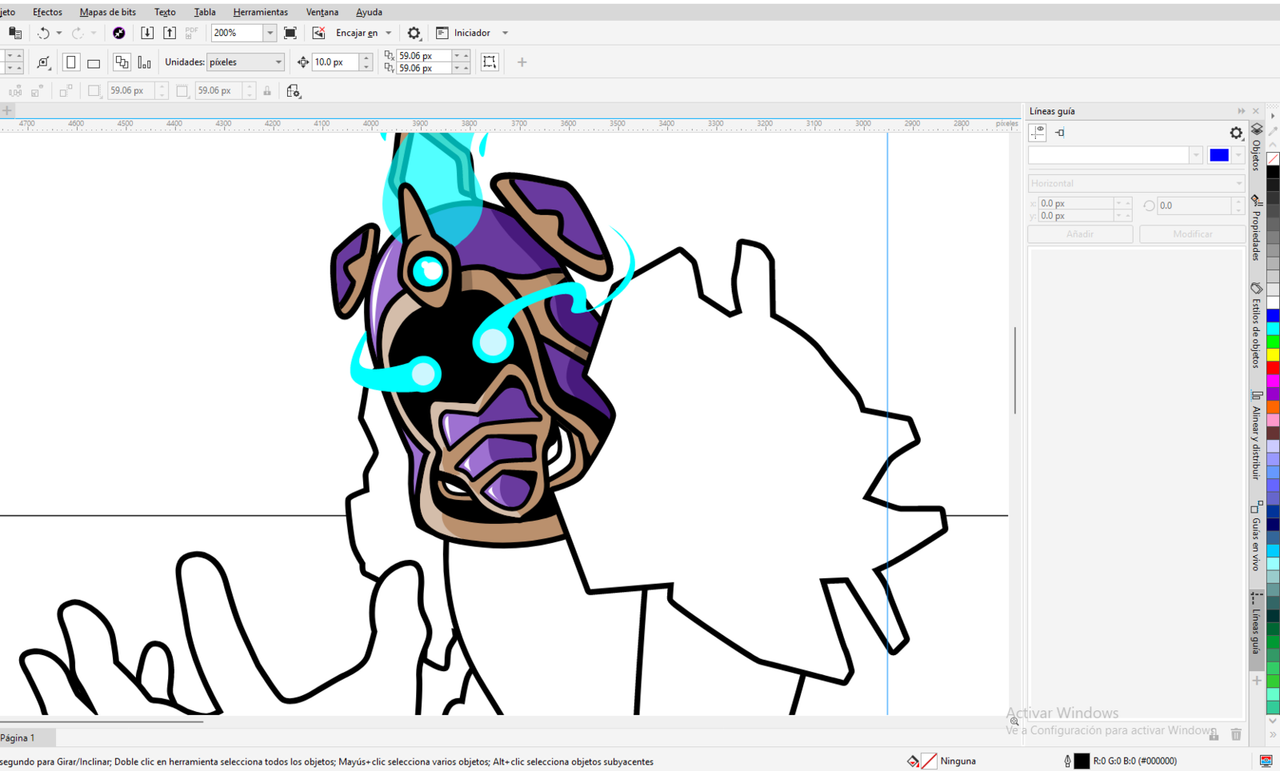Click the plus quick customize button

tap(522, 62)
